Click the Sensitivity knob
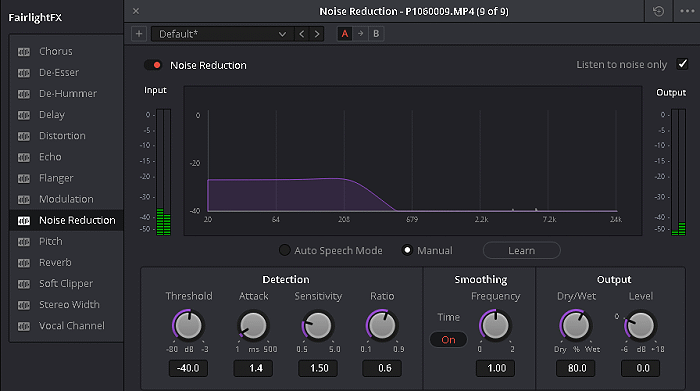 pyautogui.click(x=318, y=325)
